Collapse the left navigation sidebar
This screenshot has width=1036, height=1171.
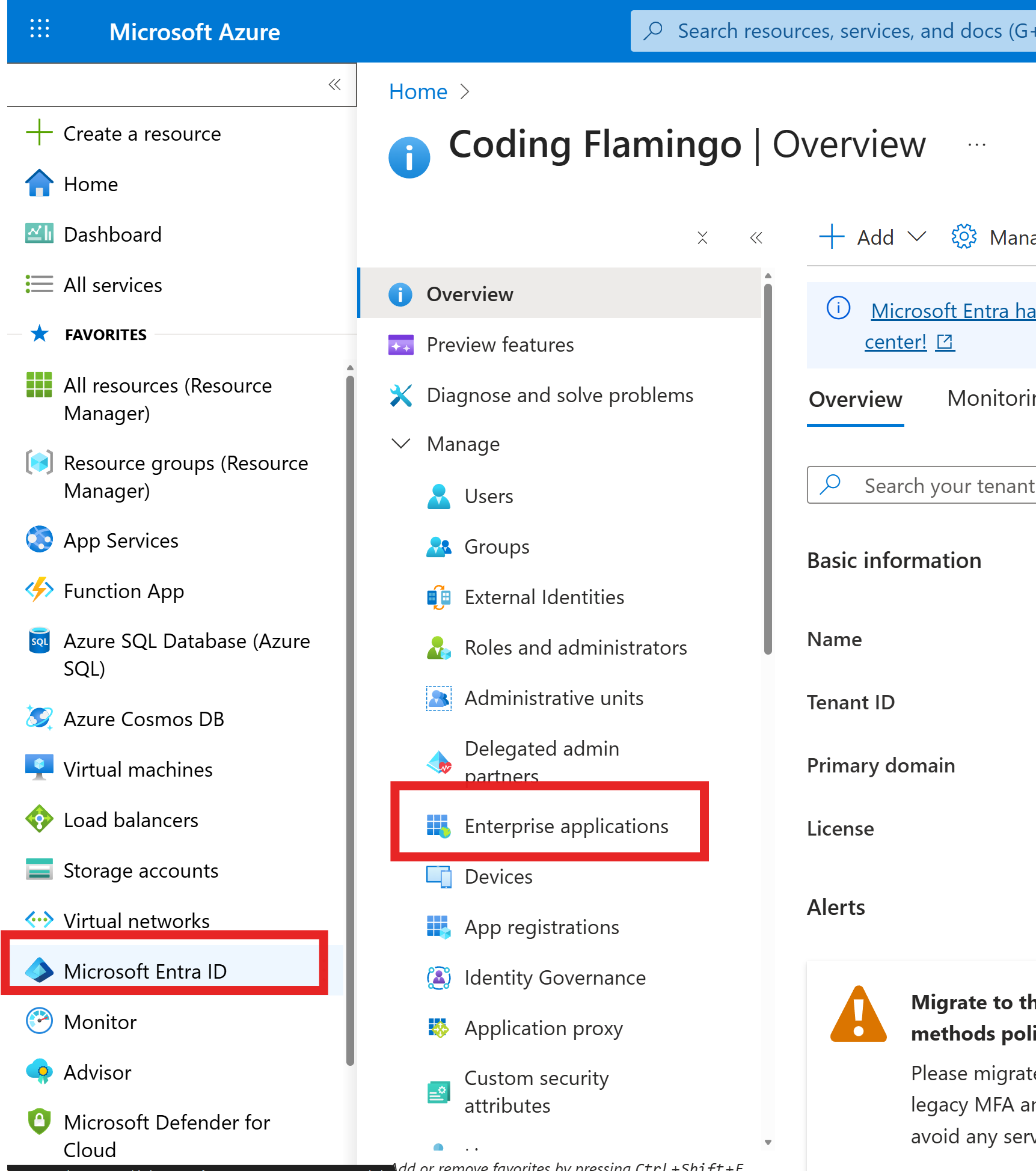click(x=334, y=85)
